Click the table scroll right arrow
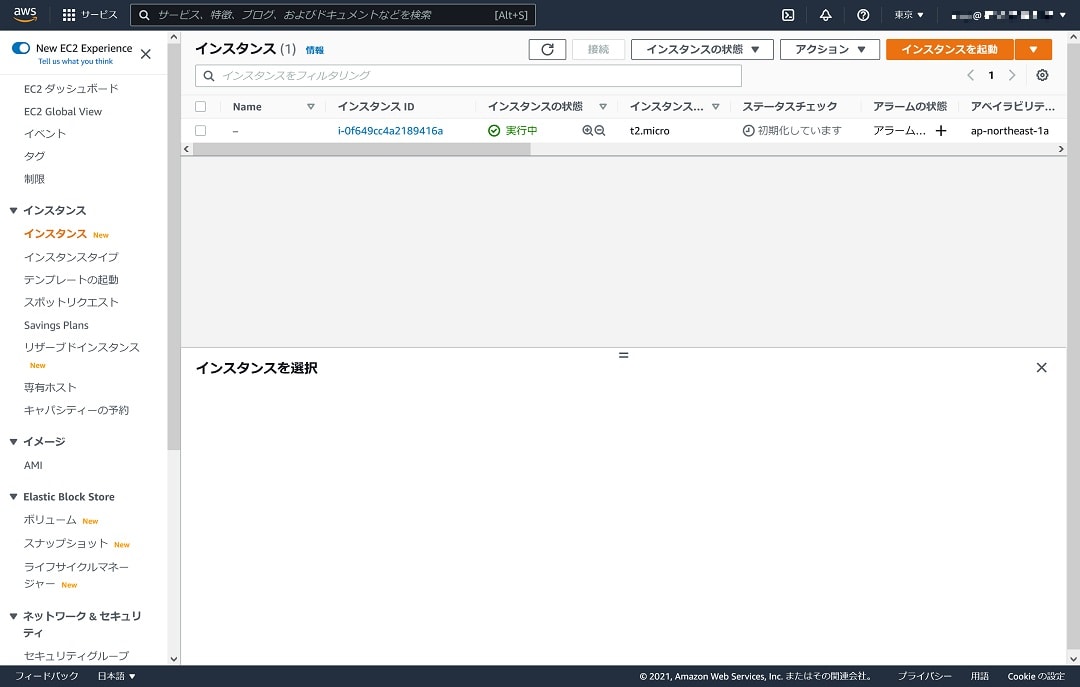 coord(1061,149)
